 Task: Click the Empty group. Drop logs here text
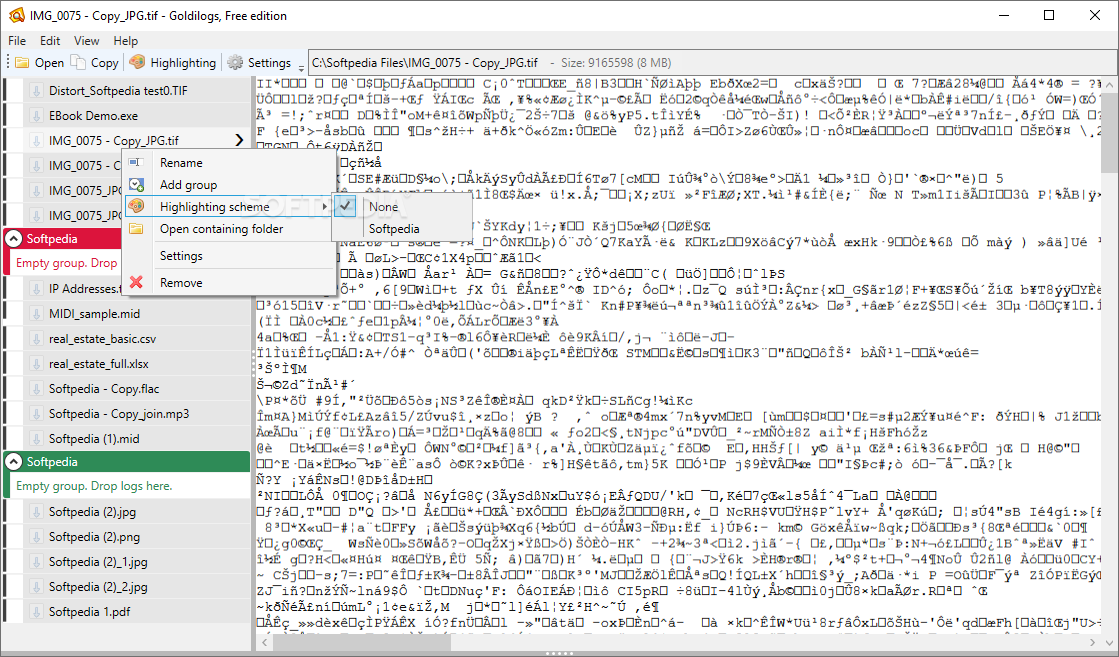pos(94,486)
